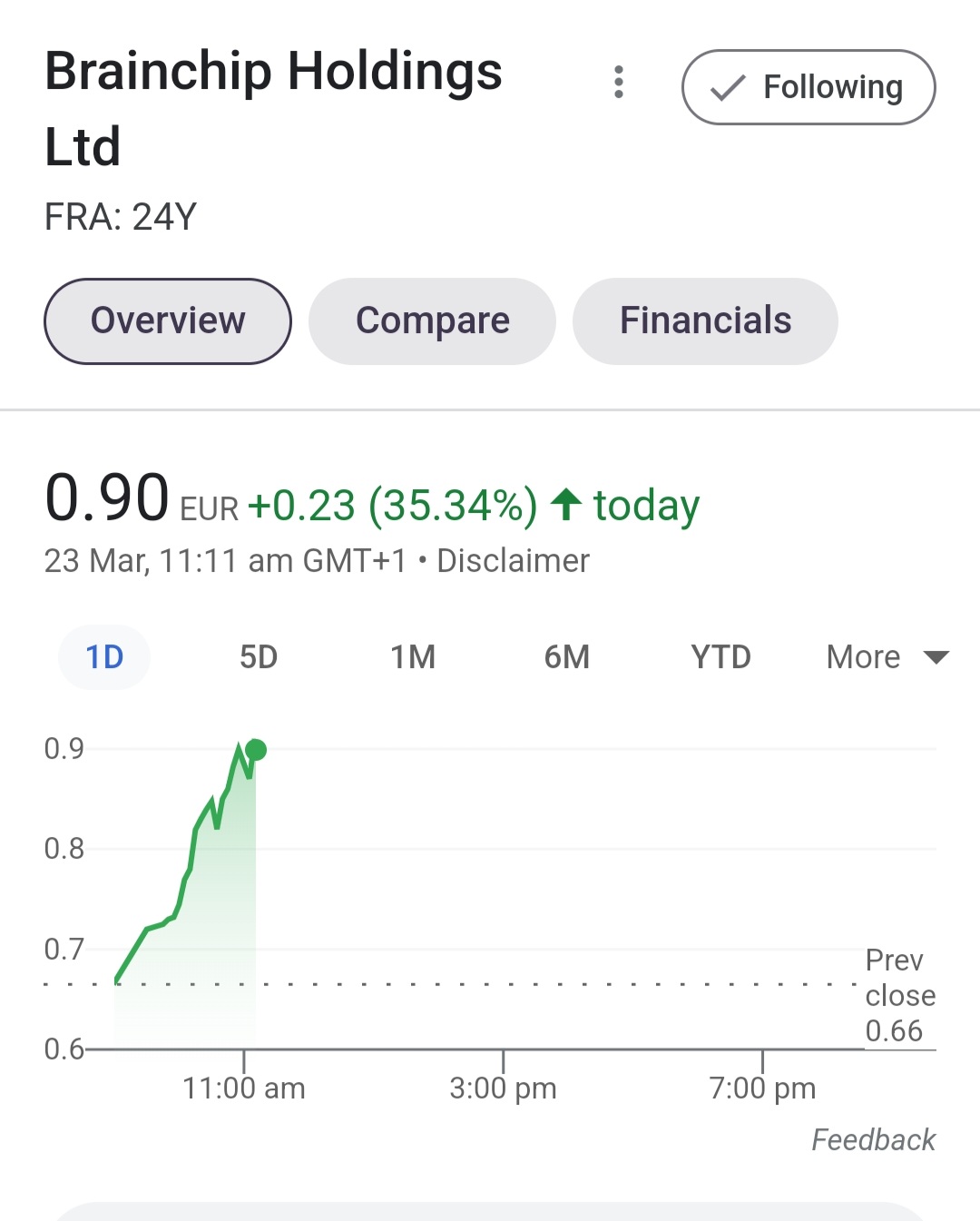Open the three-dot more options menu

pos(619,83)
